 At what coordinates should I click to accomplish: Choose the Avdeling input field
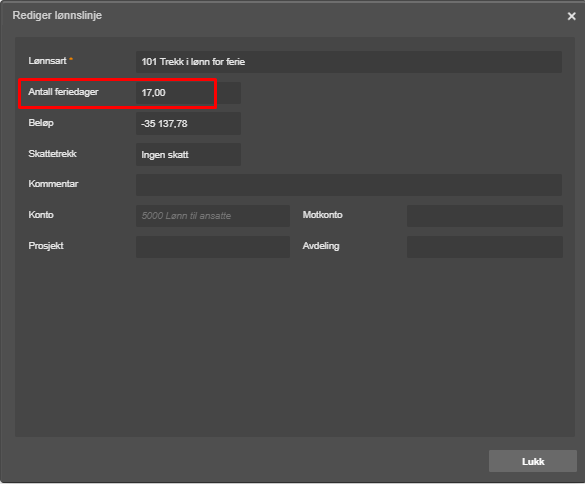(x=485, y=247)
